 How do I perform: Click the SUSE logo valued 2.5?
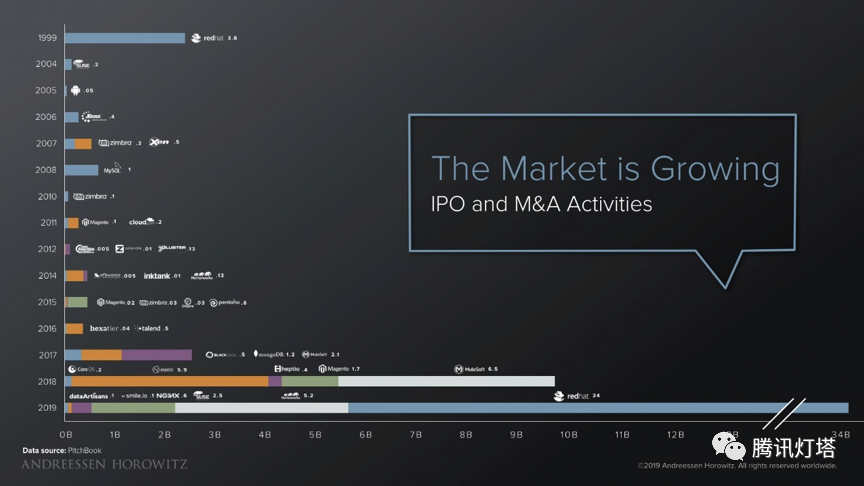click(x=202, y=395)
